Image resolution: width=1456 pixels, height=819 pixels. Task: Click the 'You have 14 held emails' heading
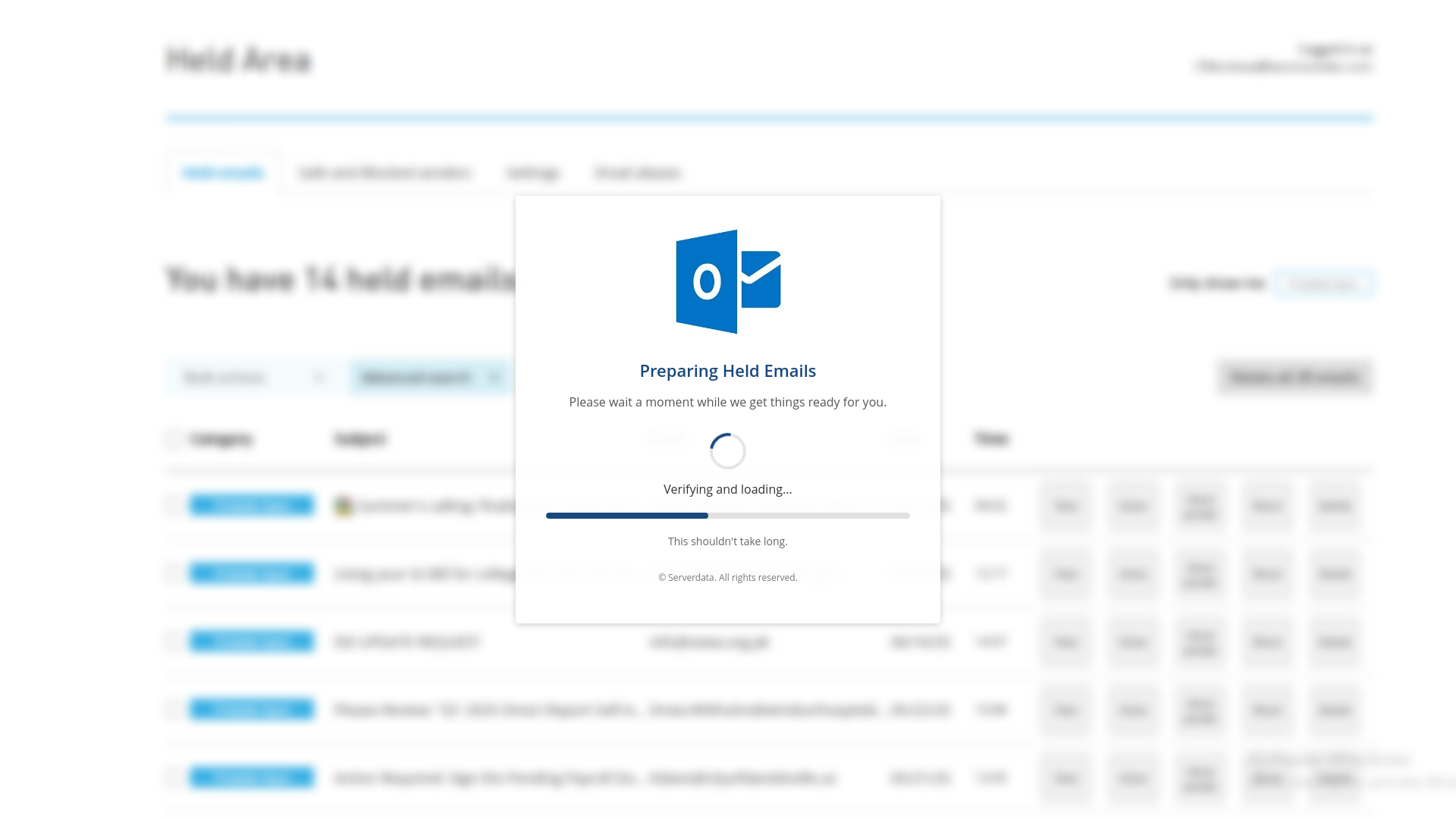(x=341, y=279)
